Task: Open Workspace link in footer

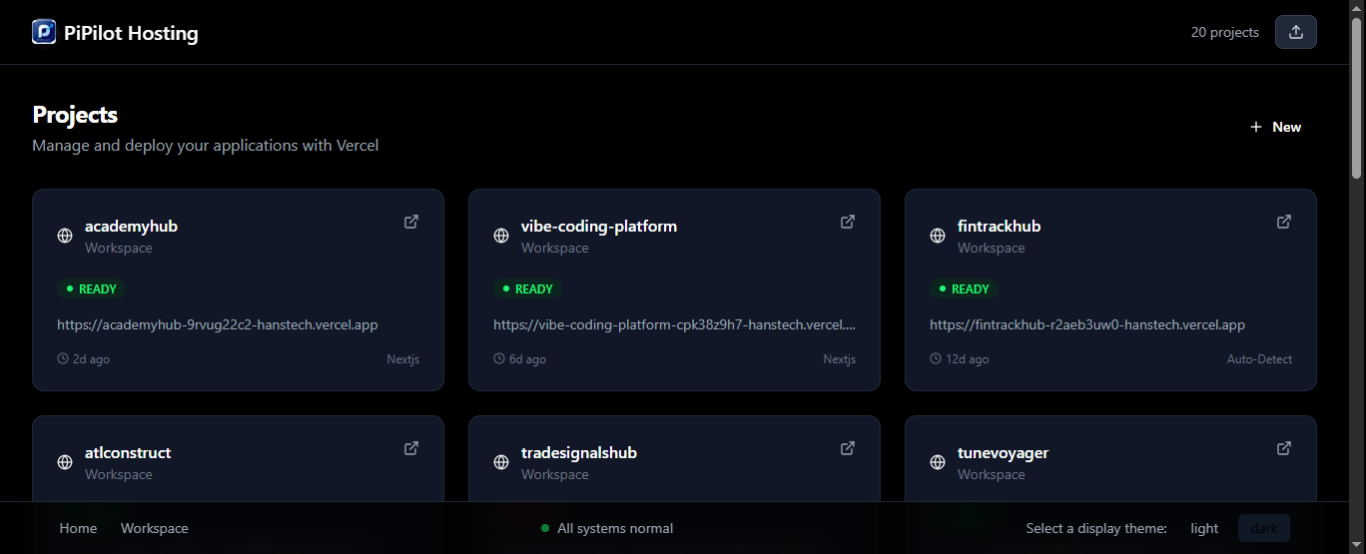Action: point(154,528)
